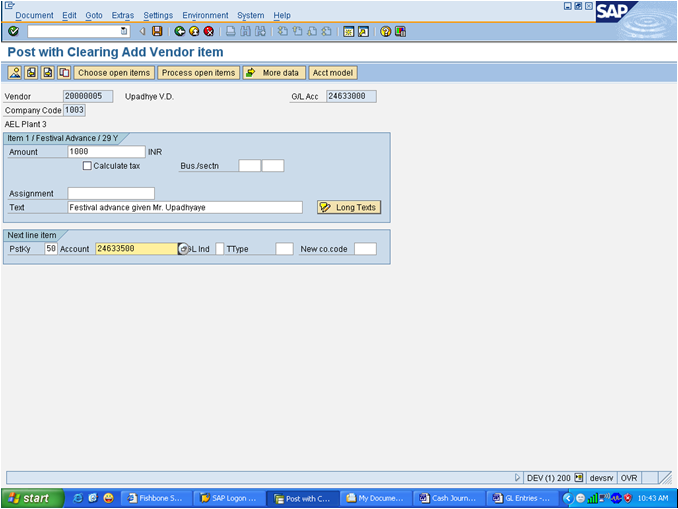
Task: Click the OVR status bar entry
Action: 629,478
